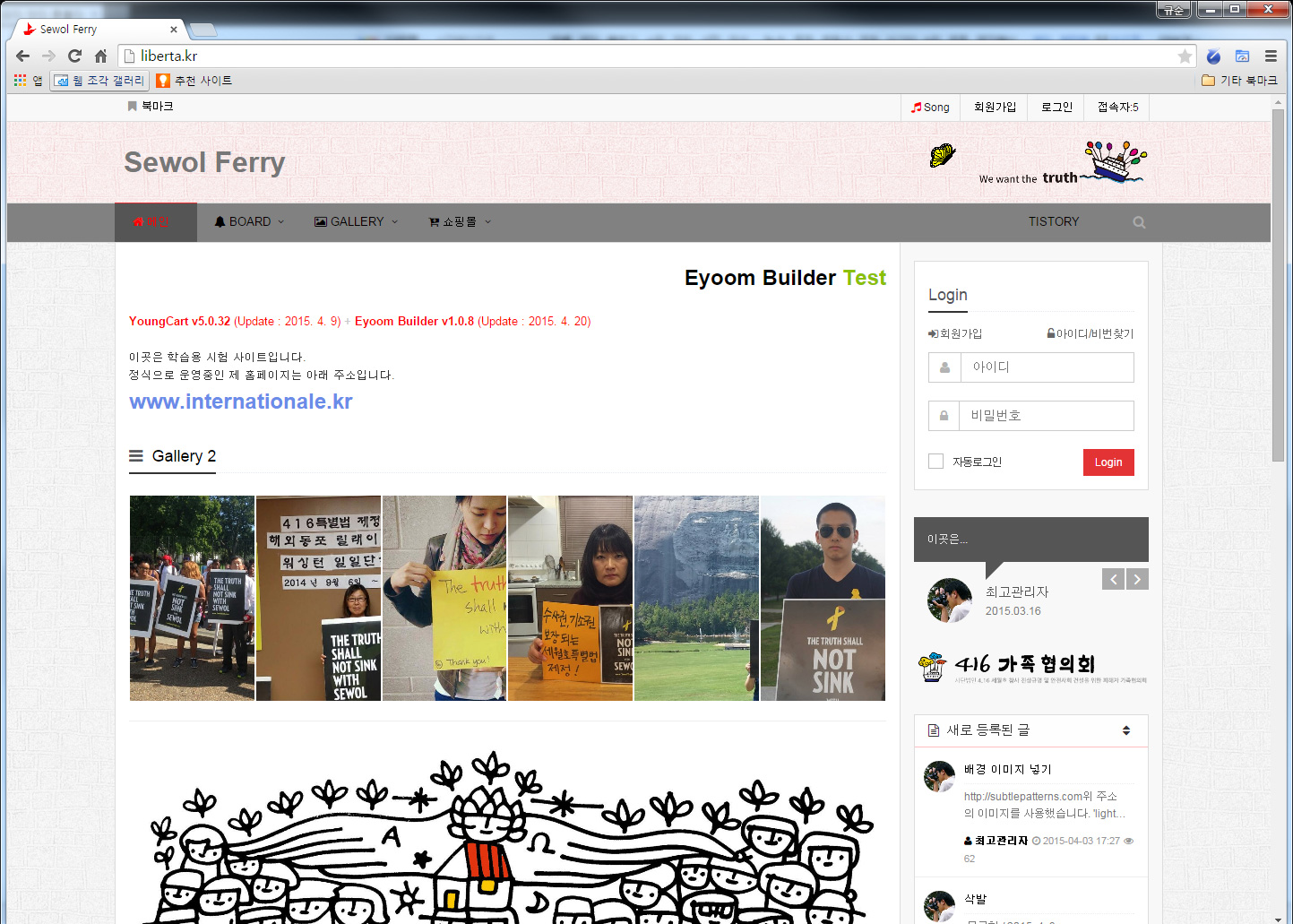Click the blue globe extension icon
The image size is (1293, 924).
[1213, 56]
